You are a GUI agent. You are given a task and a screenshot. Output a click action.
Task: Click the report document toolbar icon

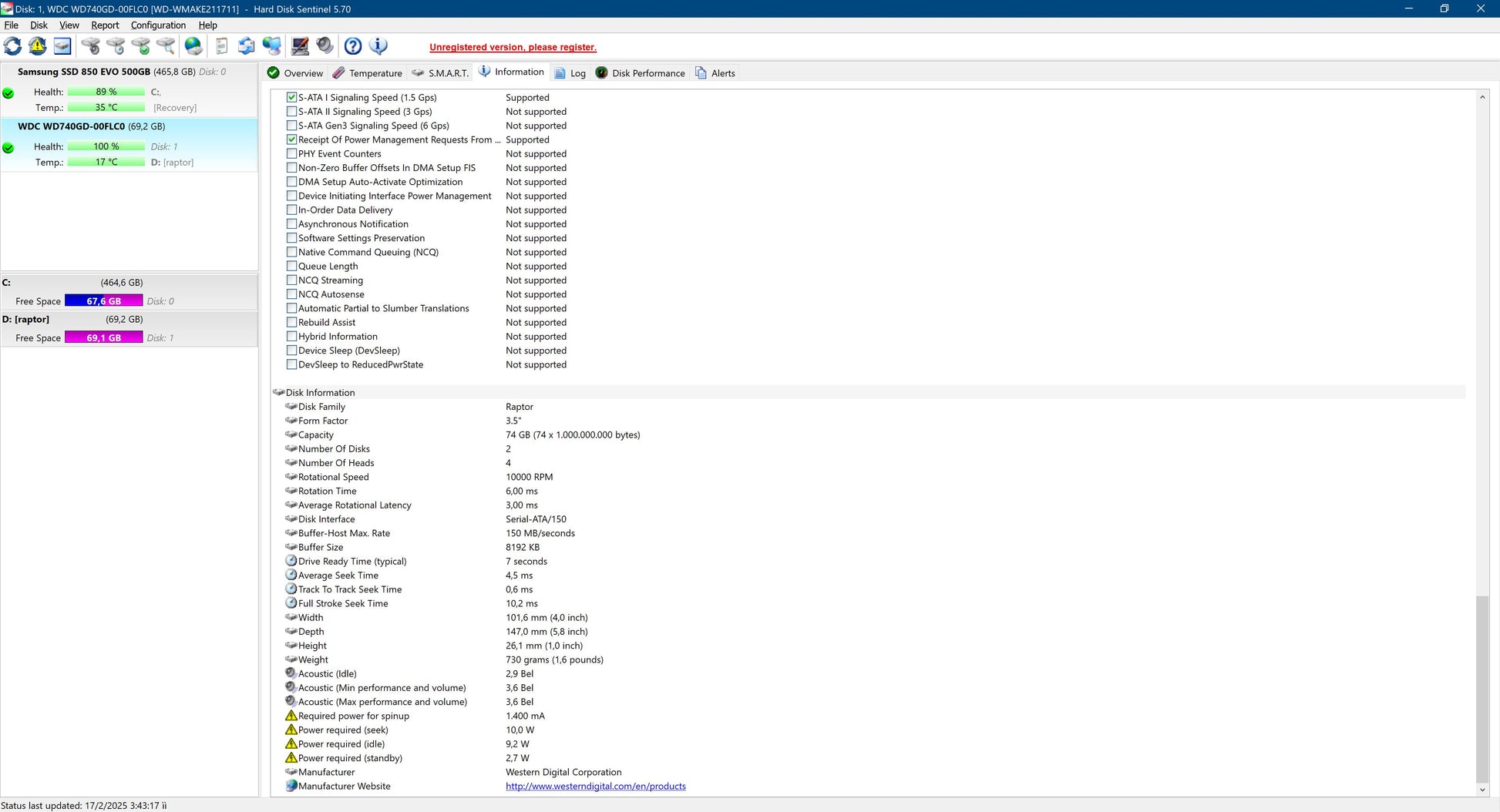tap(221, 46)
